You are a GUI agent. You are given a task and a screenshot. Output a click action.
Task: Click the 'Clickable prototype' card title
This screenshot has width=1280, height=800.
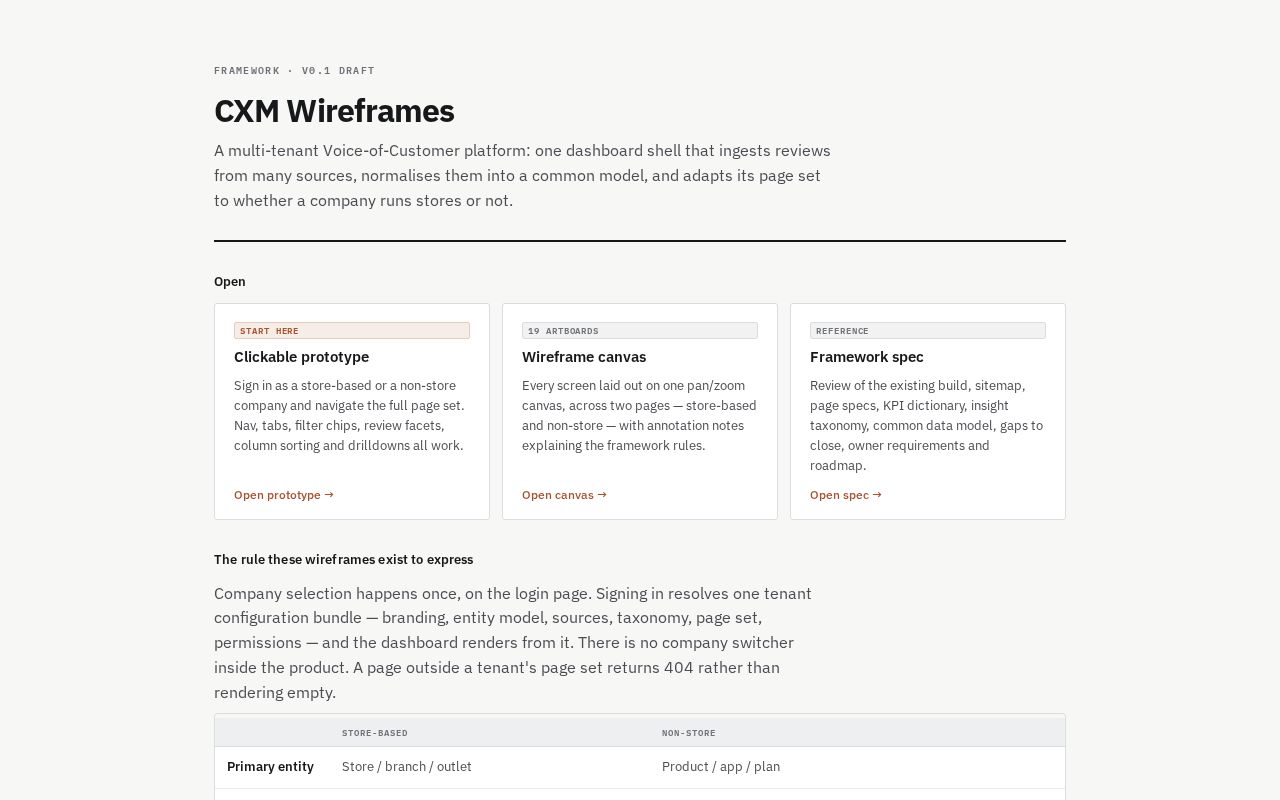[x=301, y=357]
